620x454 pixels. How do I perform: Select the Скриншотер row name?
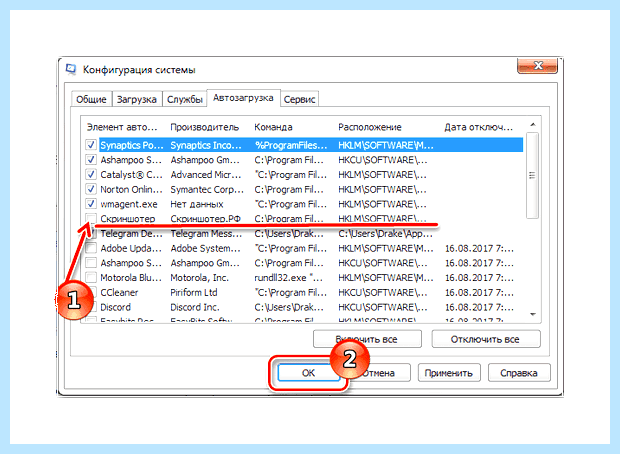coord(128,219)
